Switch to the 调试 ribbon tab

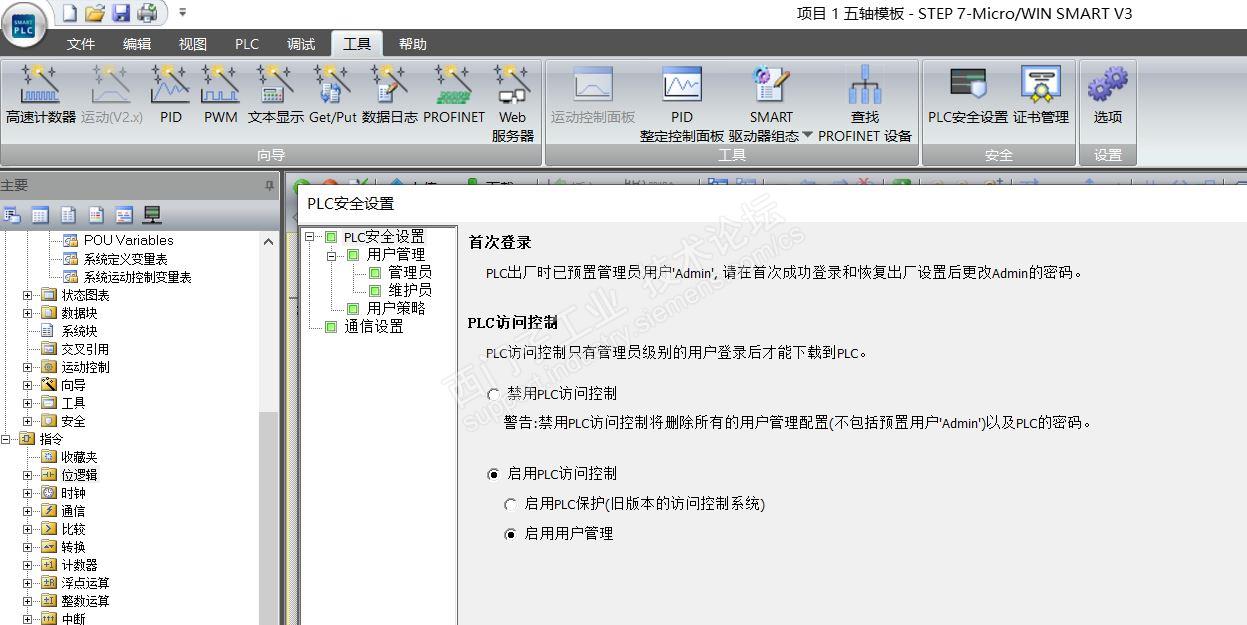click(301, 44)
